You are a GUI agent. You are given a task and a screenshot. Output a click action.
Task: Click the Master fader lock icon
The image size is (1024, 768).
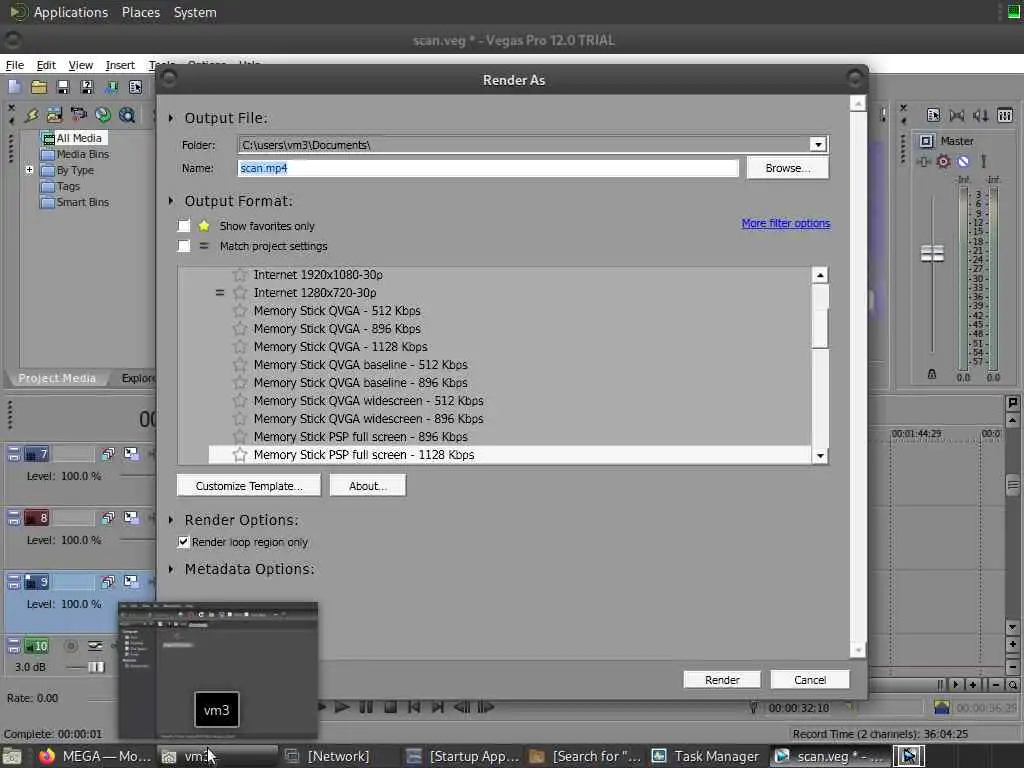click(932, 374)
